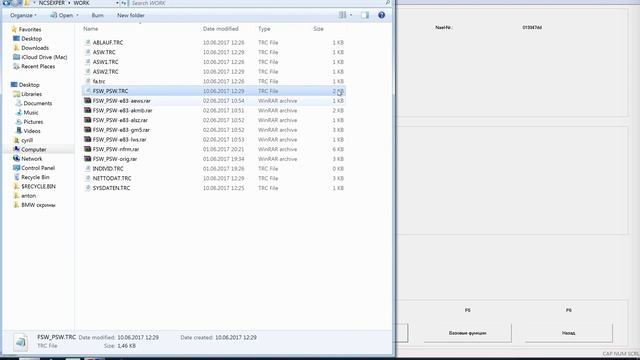Select the cyrill user folder
The image size is (640, 360).
27,140
